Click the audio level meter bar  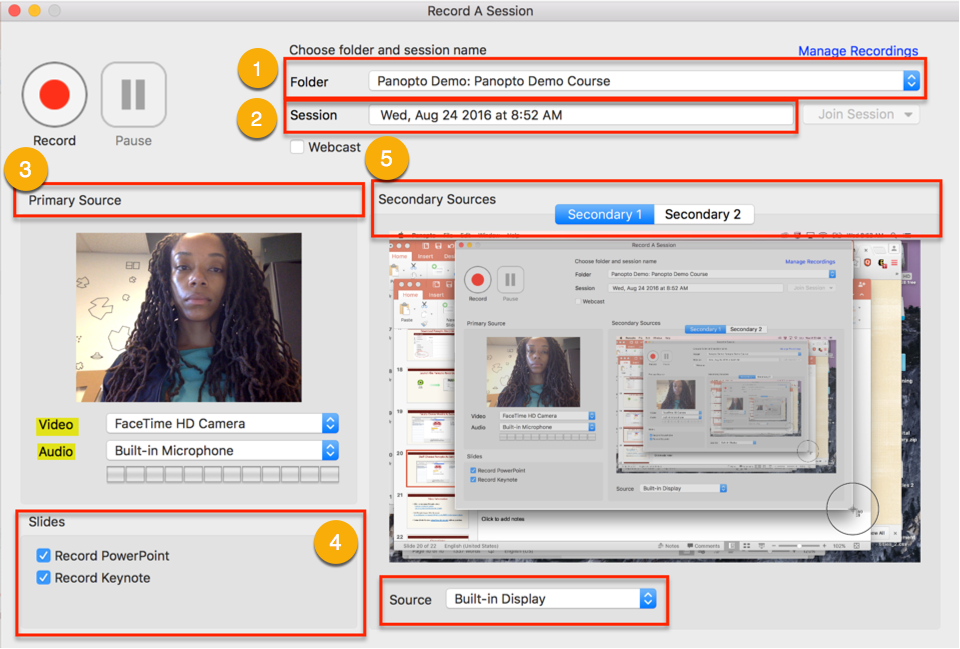(223, 474)
